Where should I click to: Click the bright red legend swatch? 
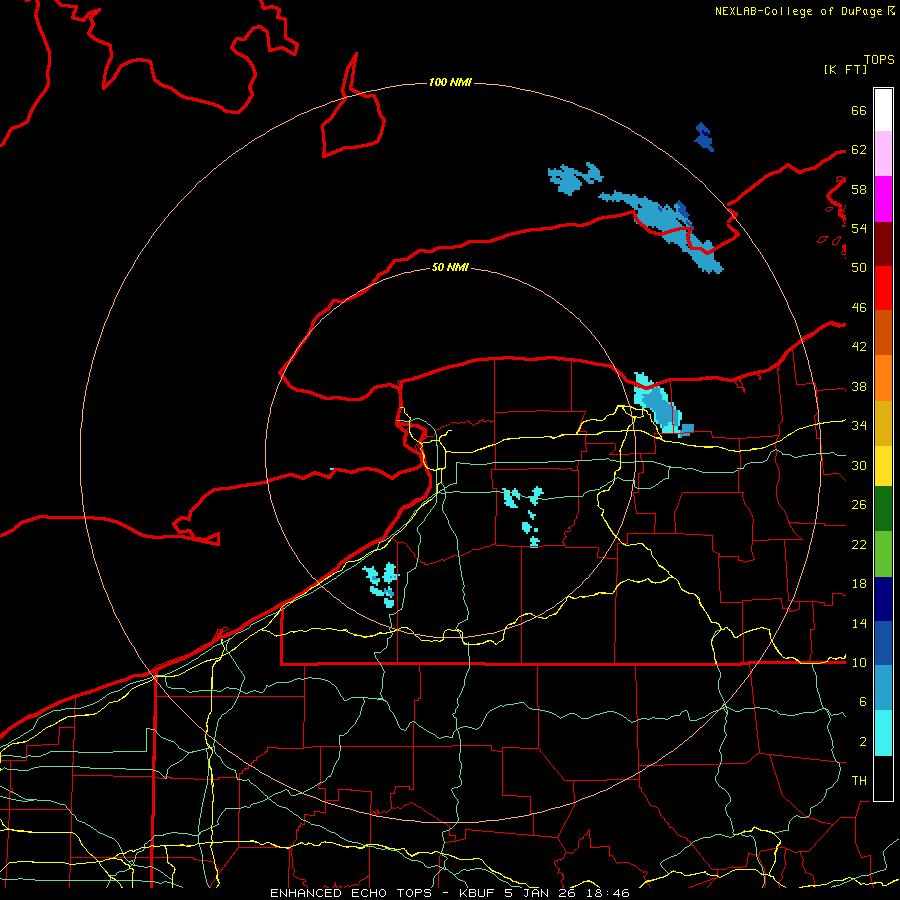883,288
